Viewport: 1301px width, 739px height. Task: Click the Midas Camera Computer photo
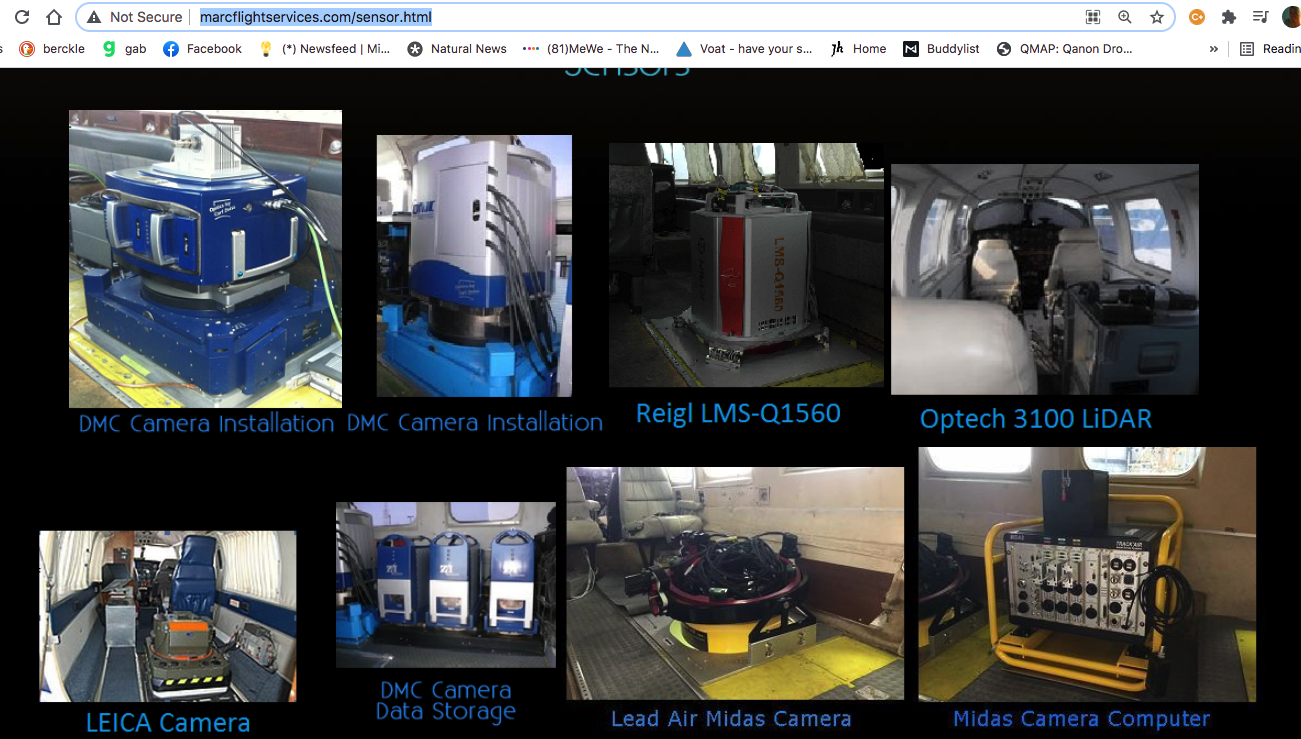pos(1087,574)
